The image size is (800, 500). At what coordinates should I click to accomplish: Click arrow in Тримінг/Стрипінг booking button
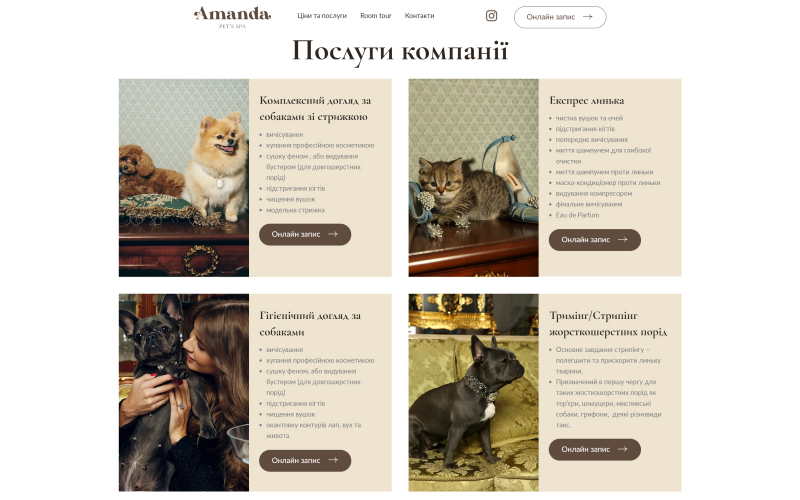pos(622,449)
